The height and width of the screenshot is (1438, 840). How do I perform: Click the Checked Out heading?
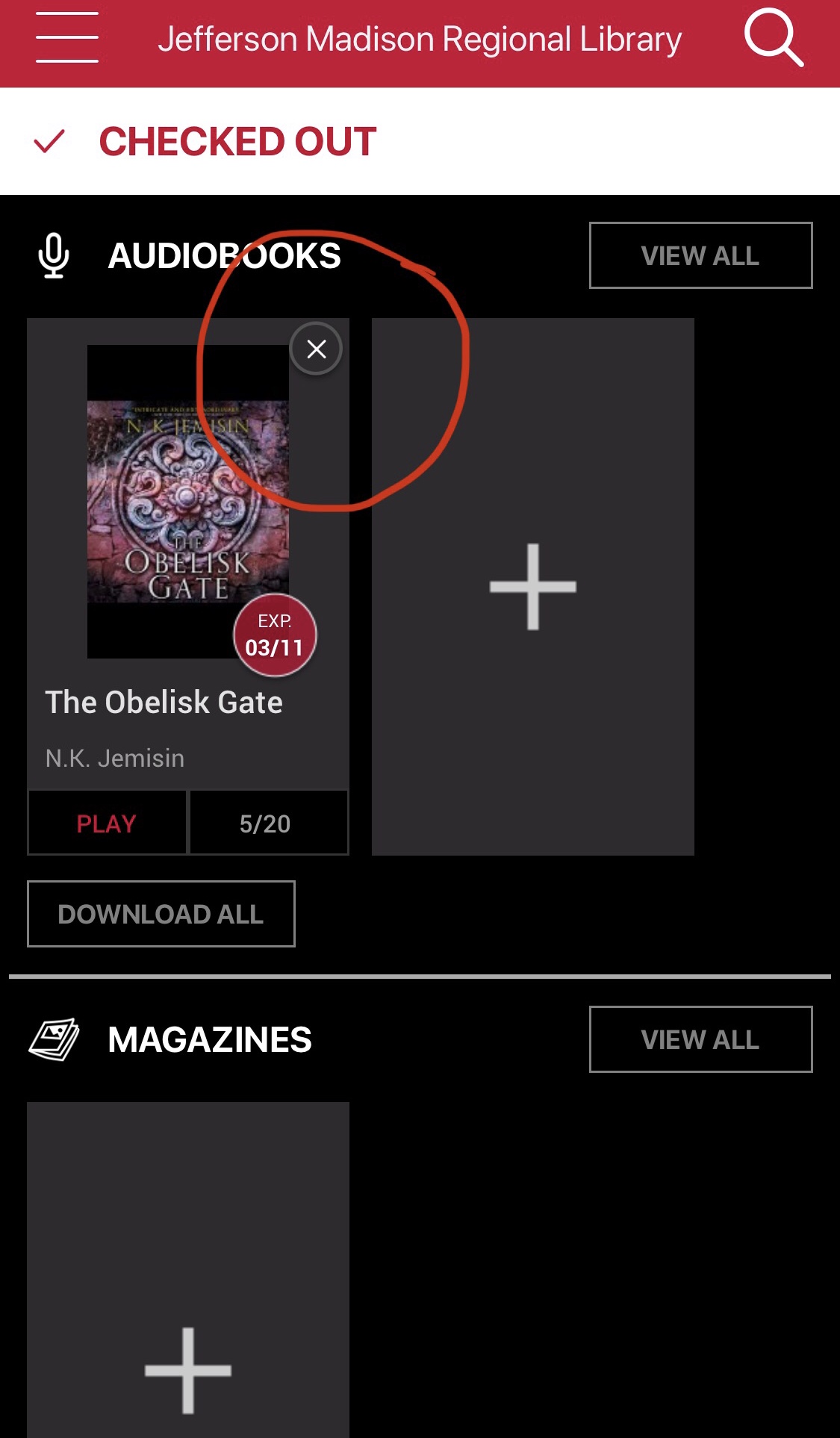coord(237,141)
